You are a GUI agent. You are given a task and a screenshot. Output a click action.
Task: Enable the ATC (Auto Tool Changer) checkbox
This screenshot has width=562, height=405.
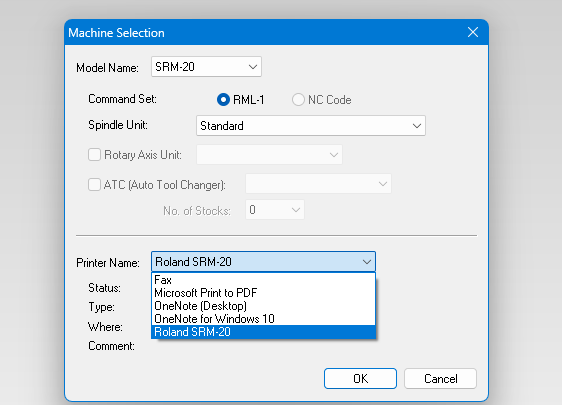94,185
